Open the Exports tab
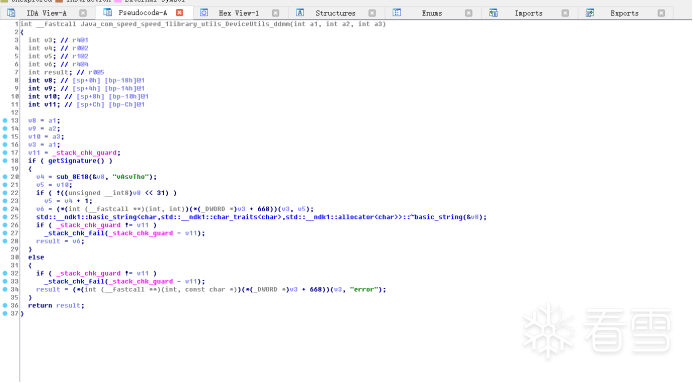 coord(624,13)
